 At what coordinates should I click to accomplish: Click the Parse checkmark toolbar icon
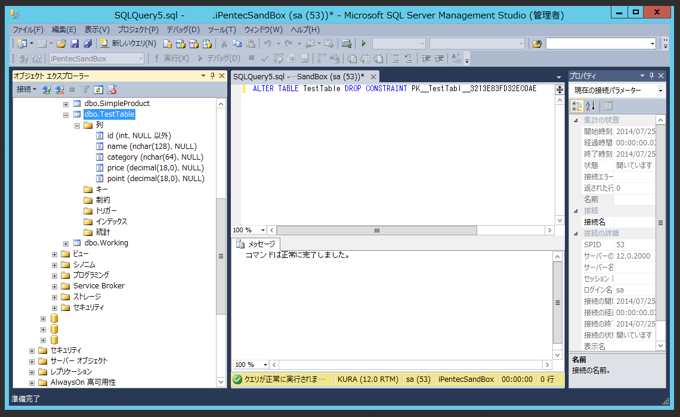pyautogui.click(x=265, y=59)
